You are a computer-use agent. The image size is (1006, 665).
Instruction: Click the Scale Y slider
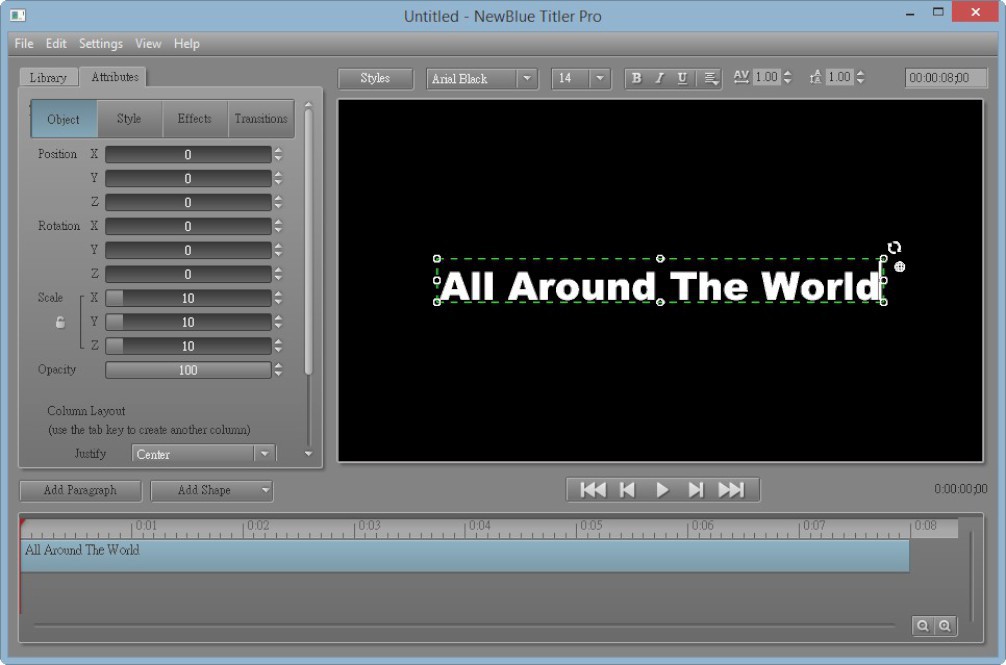tap(188, 322)
